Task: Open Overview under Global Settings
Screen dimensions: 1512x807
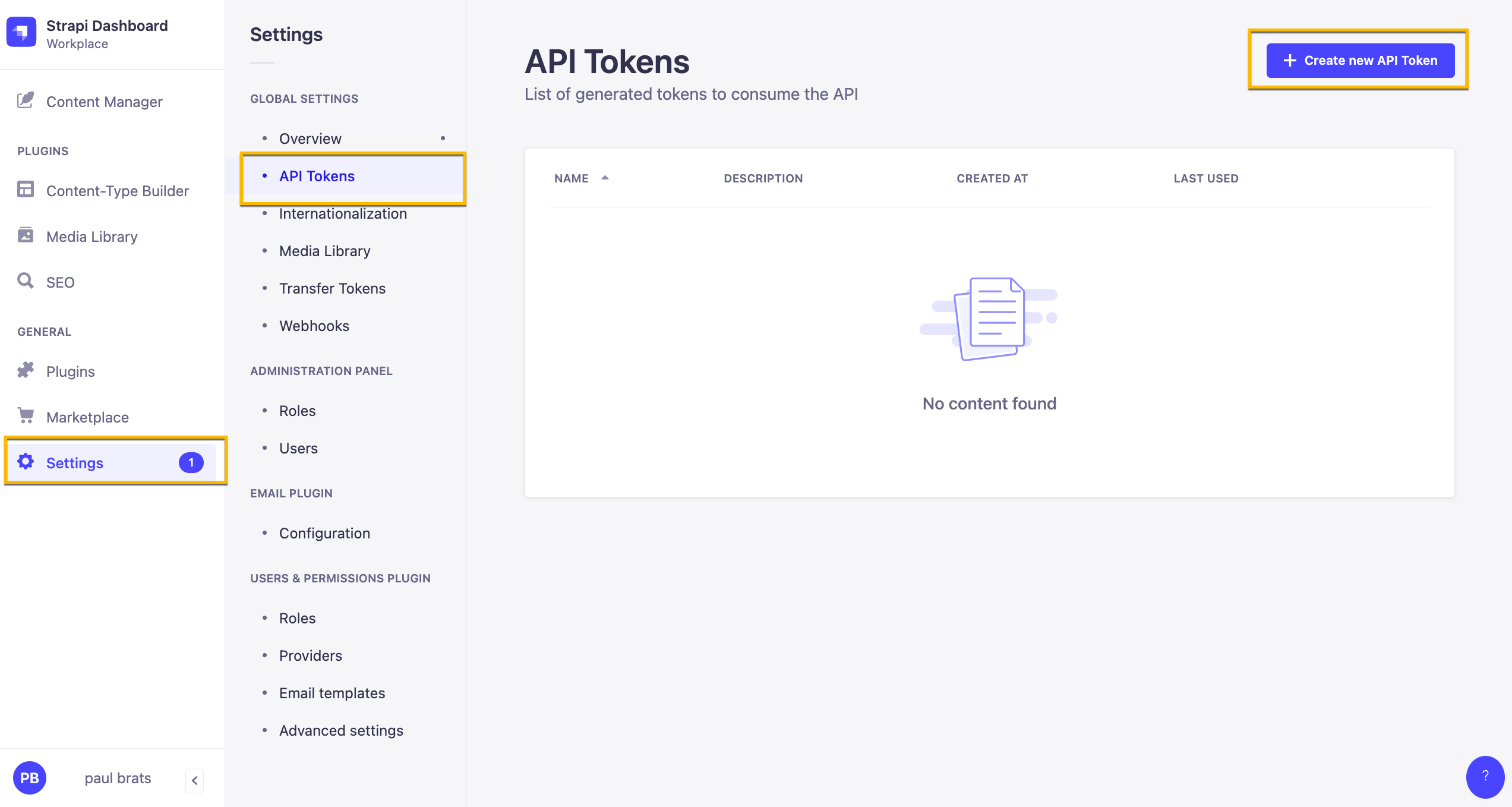Action: coord(310,138)
